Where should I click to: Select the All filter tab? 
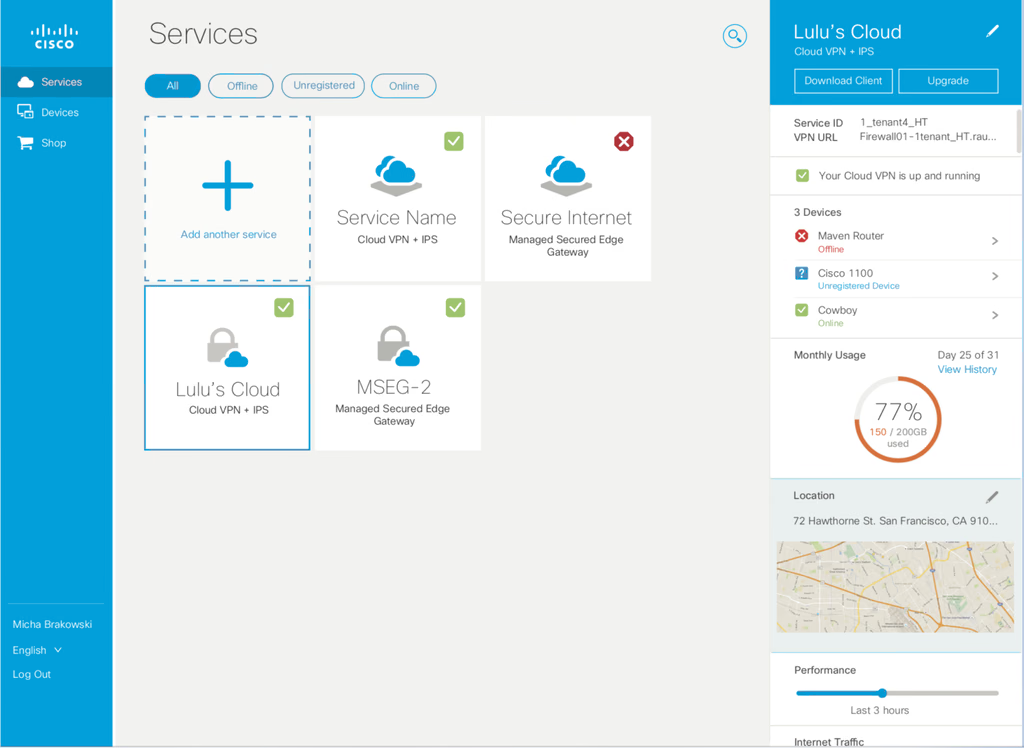172,86
